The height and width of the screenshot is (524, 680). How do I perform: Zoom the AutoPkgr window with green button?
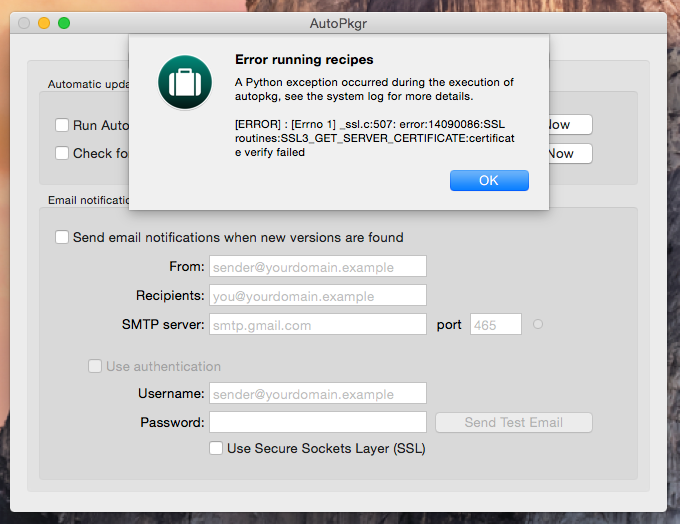[64, 23]
